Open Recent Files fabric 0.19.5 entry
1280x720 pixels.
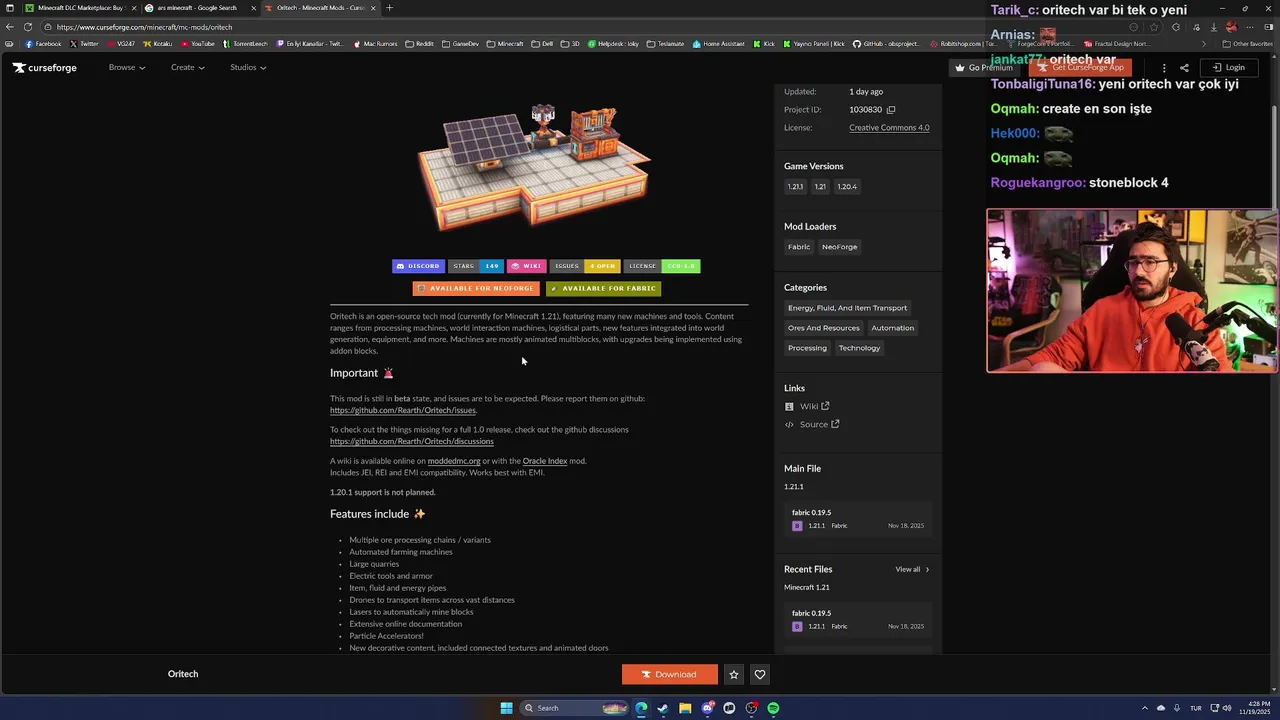tap(858, 619)
